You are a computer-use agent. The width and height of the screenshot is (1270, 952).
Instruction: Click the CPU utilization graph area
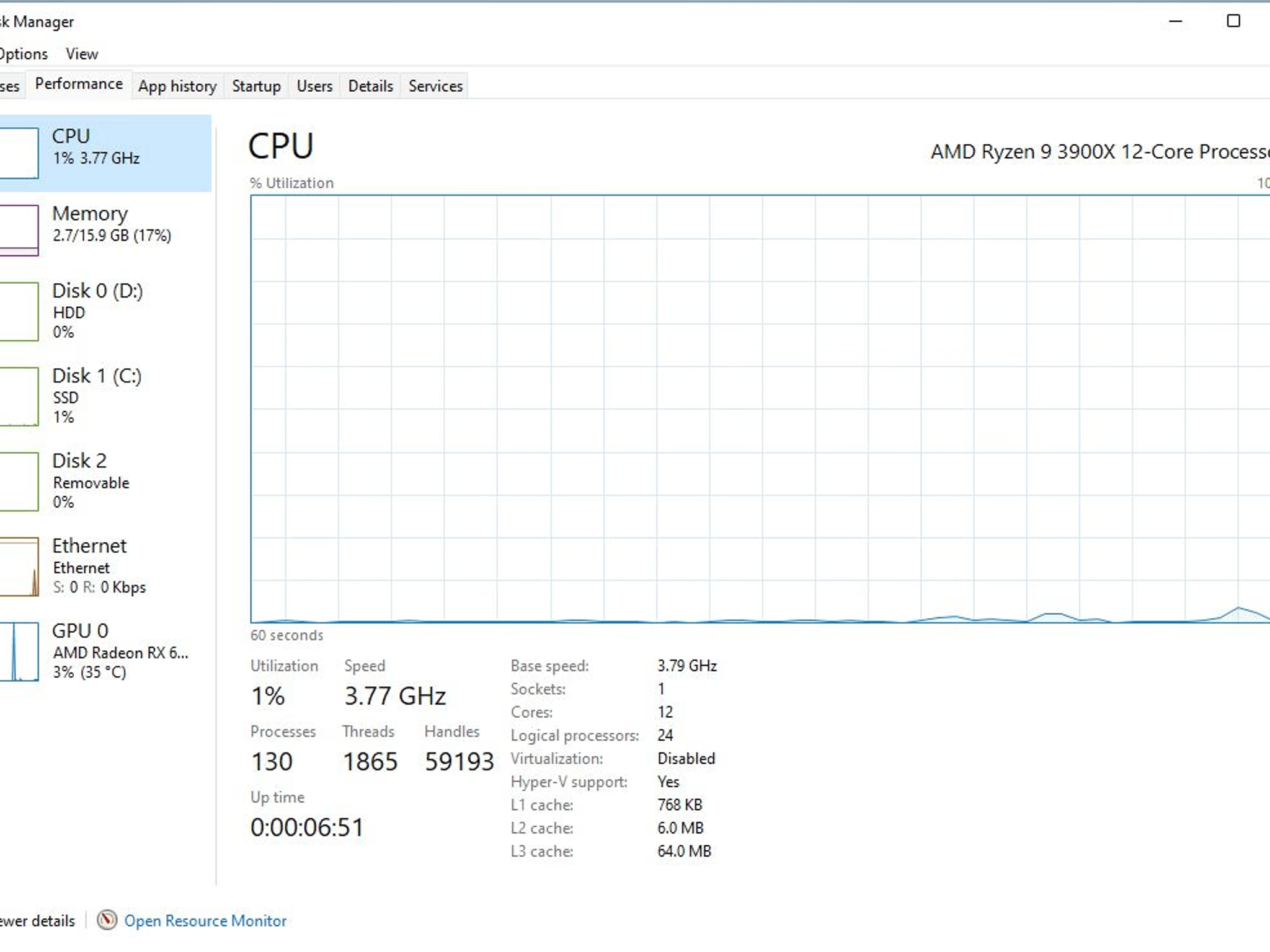tap(760, 409)
